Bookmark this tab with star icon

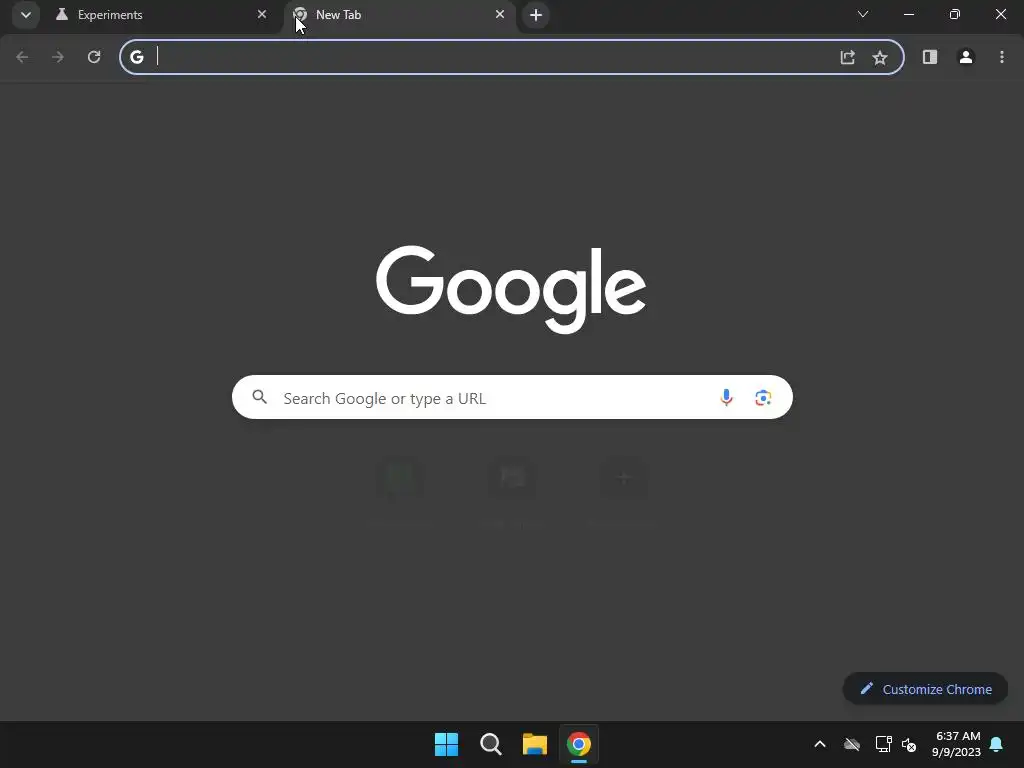coord(880,57)
